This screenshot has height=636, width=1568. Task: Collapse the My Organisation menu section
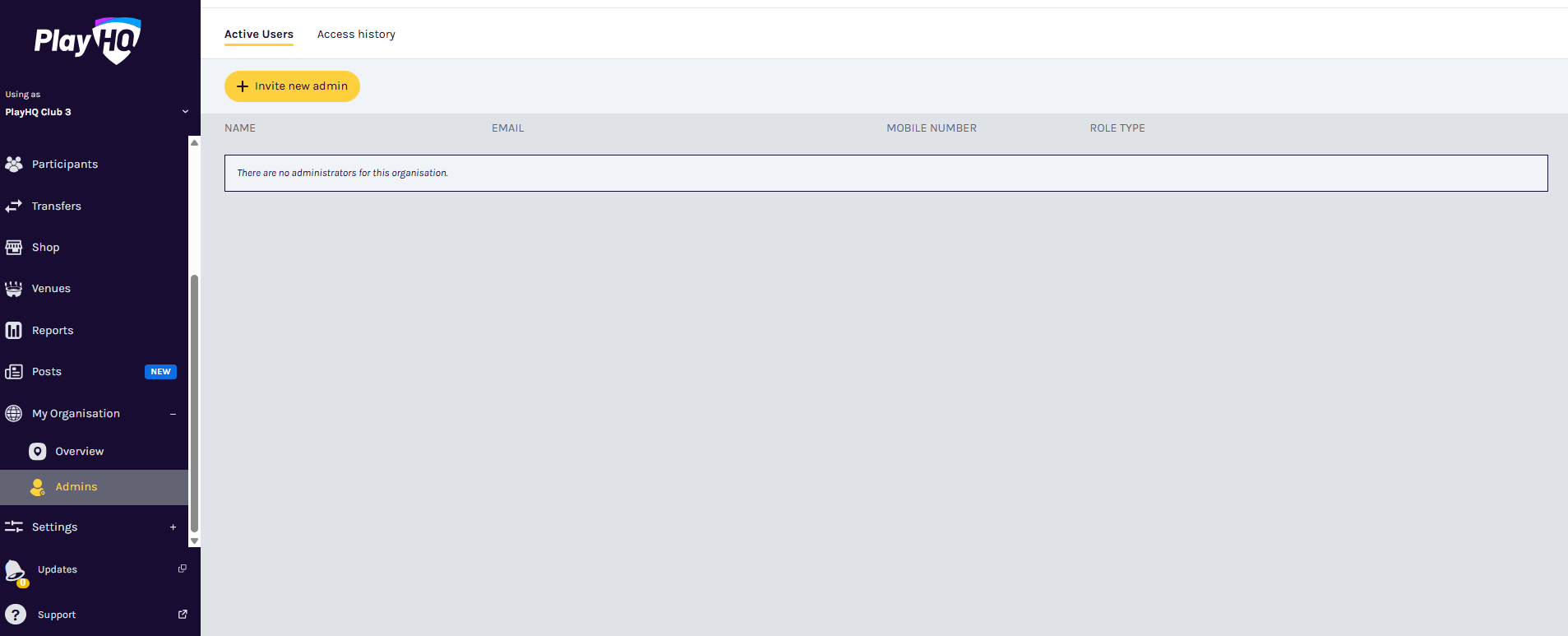click(173, 414)
